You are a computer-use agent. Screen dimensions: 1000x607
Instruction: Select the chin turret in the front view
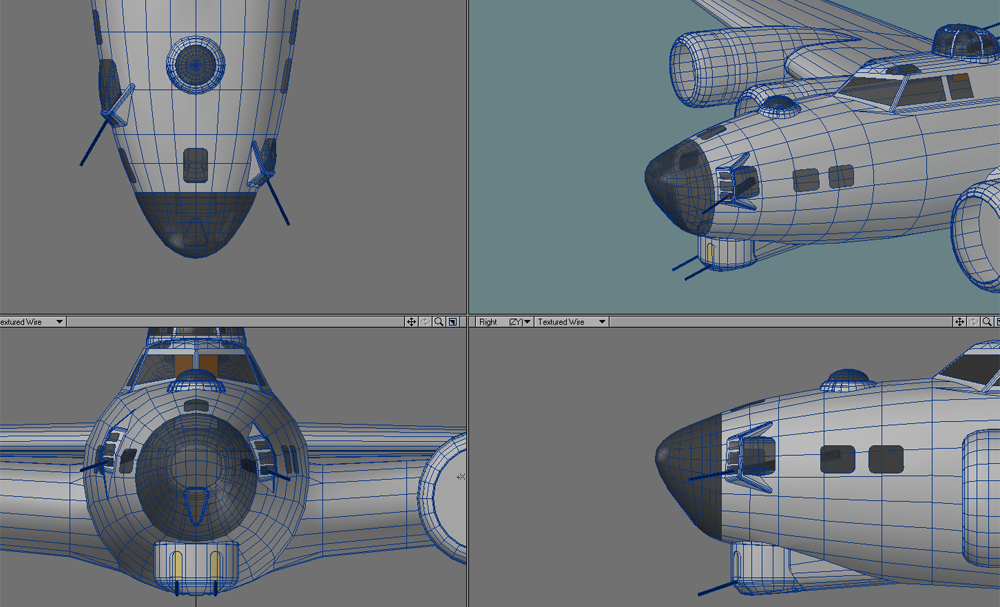[x=195, y=565]
